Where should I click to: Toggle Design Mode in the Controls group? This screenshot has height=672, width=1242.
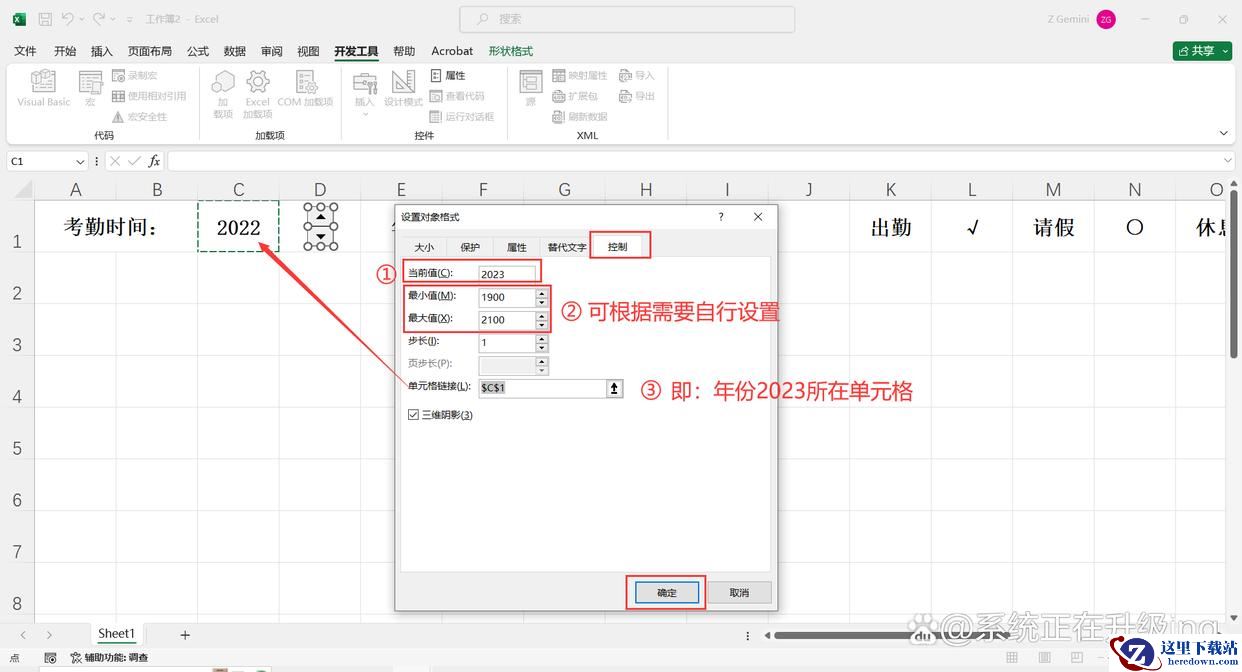point(404,84)
